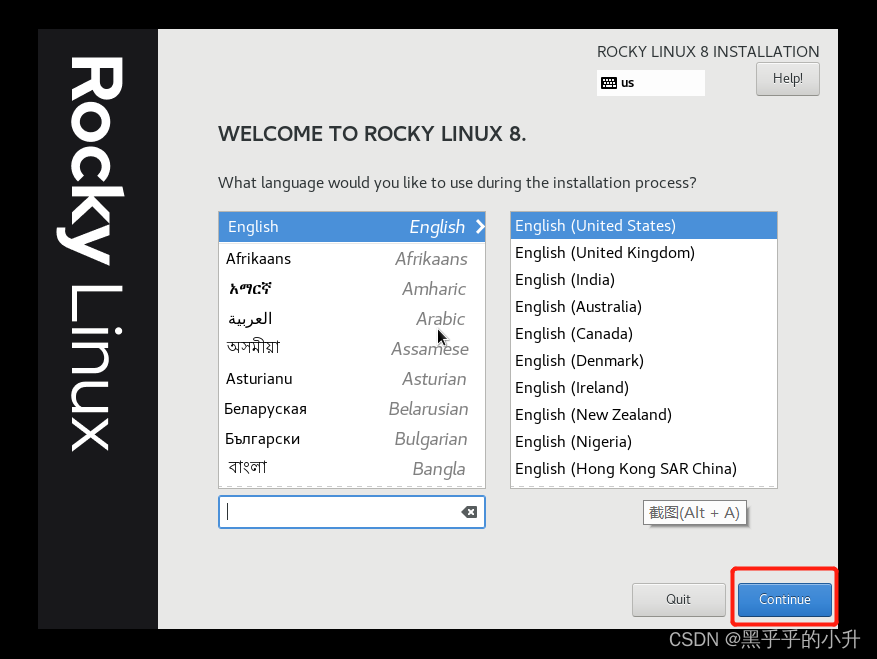Select Afrikaans in the language list
Screen dimensions: 877x659
click(x=352, y=258)
